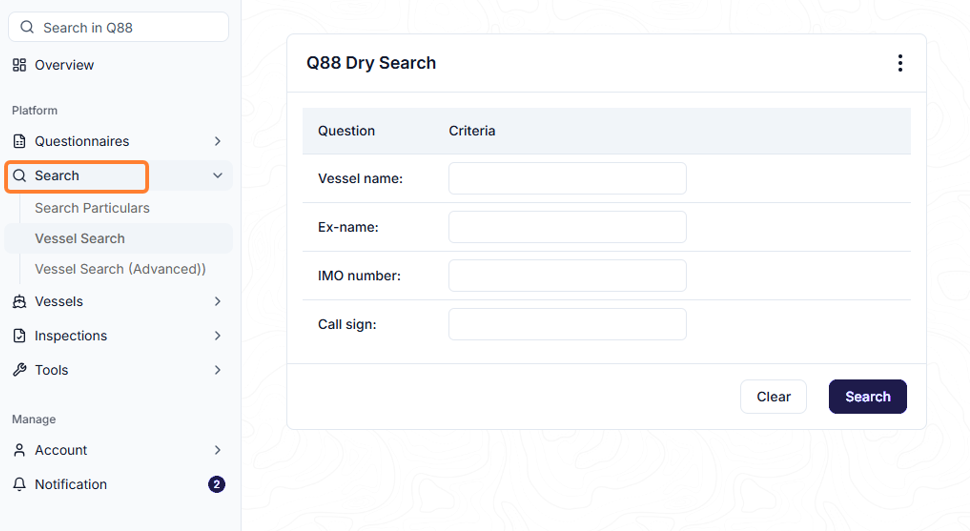Focus the Vessel name input field
The image size is (970, 531).
(x=567, y=178)
